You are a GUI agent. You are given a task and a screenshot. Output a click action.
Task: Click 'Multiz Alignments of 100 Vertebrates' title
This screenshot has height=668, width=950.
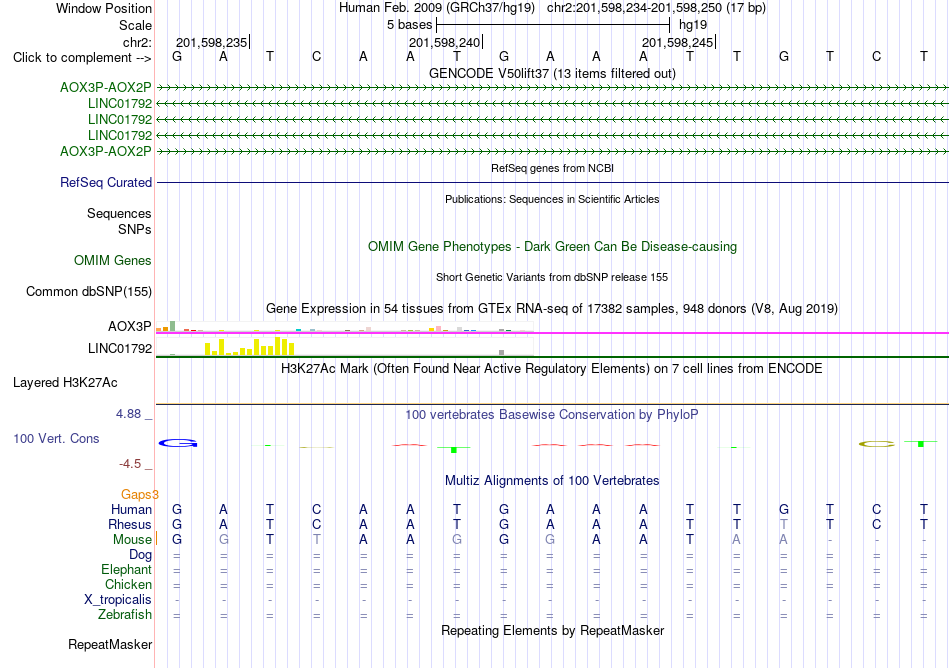tap(552, 481)
